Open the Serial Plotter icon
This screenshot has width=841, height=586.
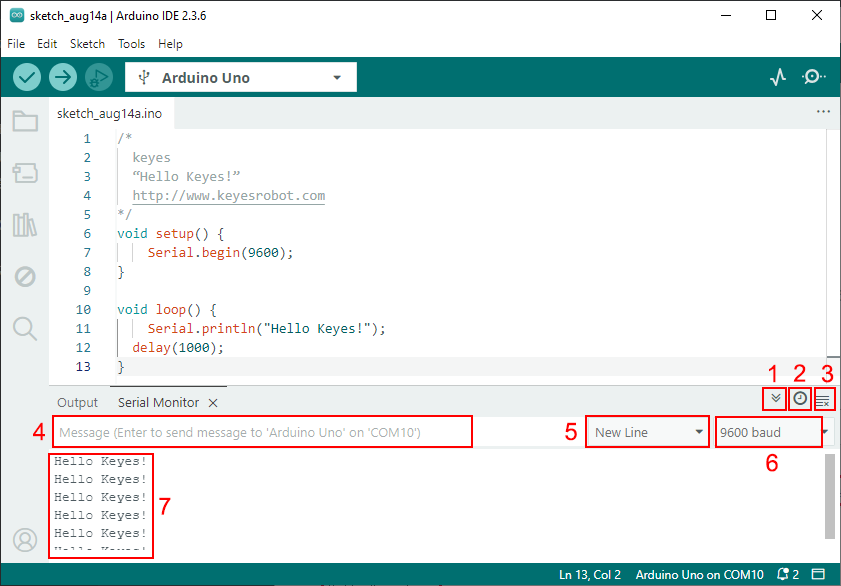(778, 77)
